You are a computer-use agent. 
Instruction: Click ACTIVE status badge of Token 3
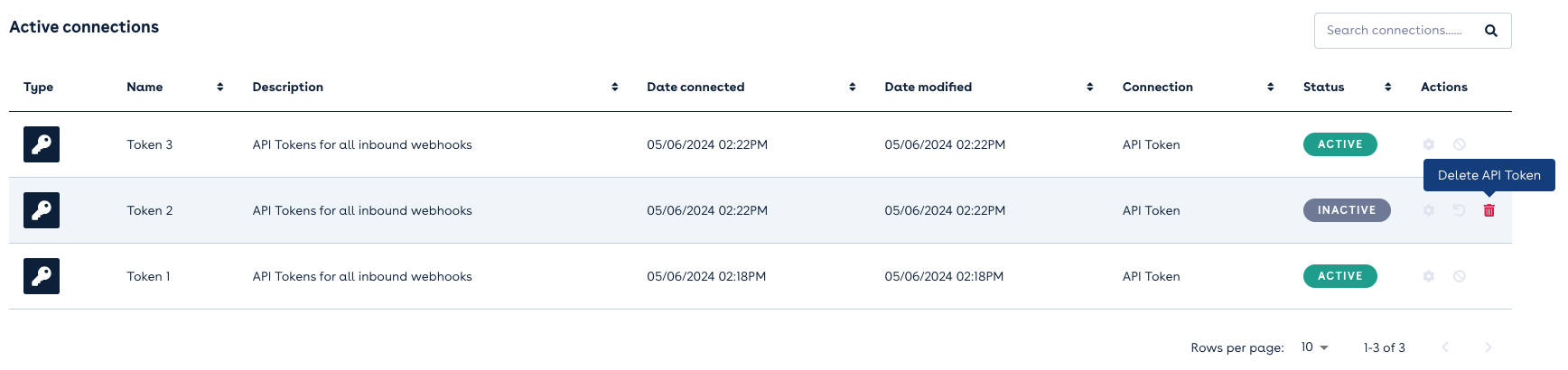point(1339,144)
